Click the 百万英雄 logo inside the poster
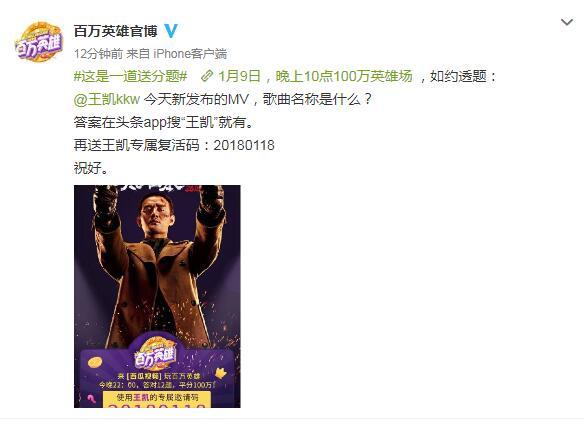 tap(156, 353)
